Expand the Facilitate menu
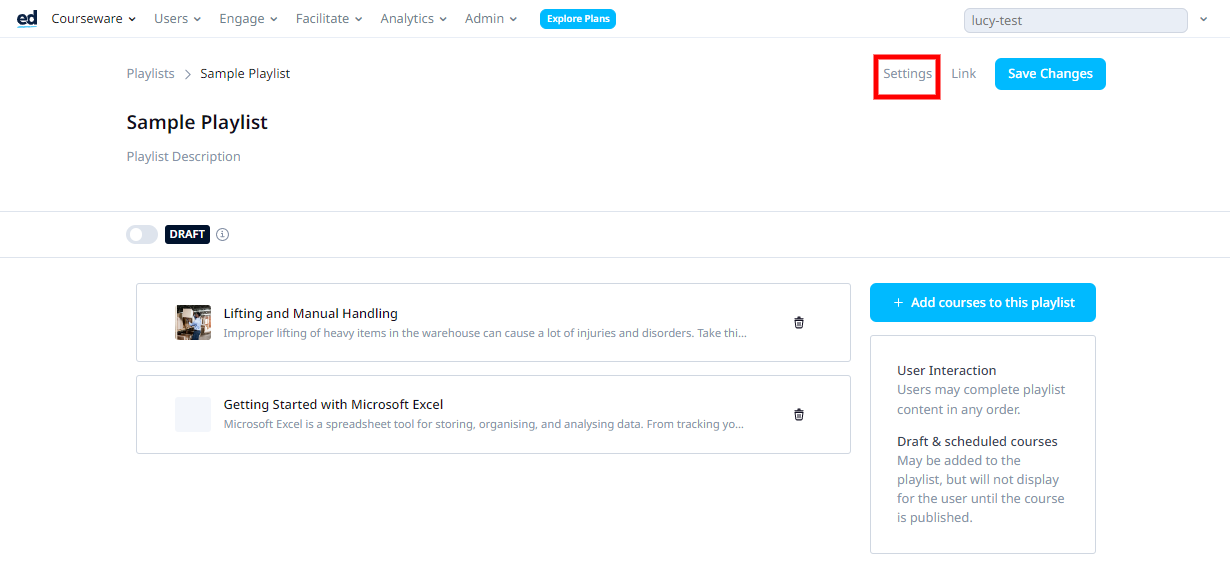 [x=329, y=19]
